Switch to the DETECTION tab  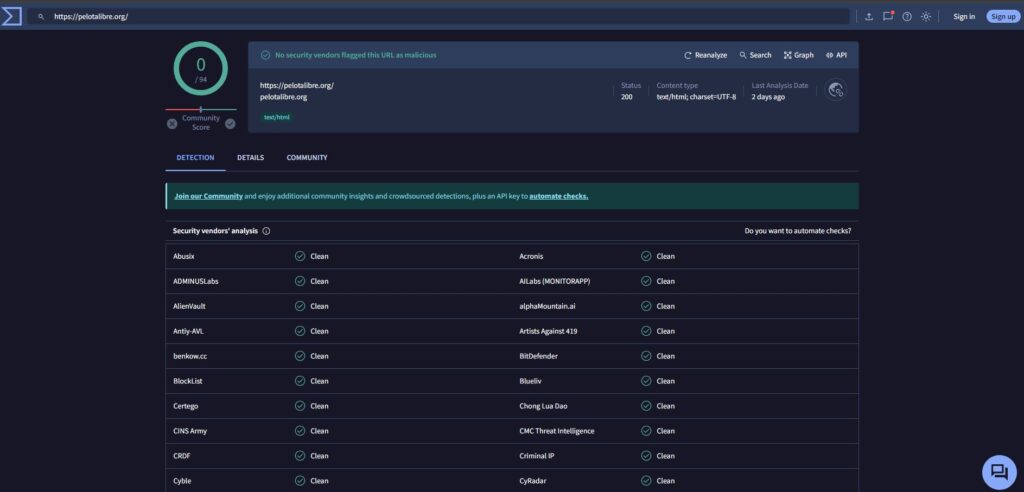195,157
